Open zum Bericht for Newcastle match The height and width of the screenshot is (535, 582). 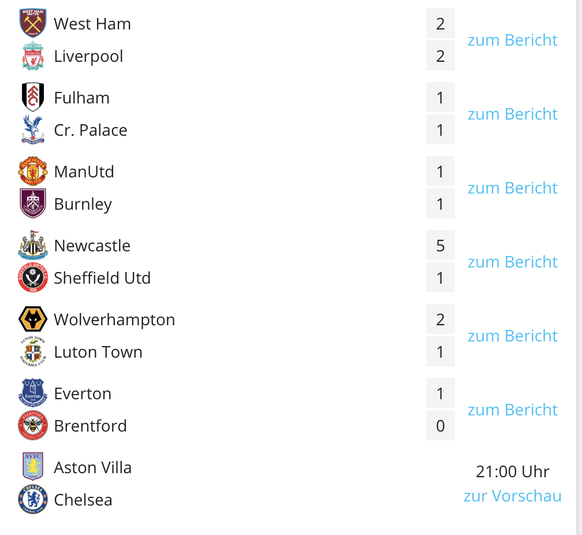[x=512, y=261]
